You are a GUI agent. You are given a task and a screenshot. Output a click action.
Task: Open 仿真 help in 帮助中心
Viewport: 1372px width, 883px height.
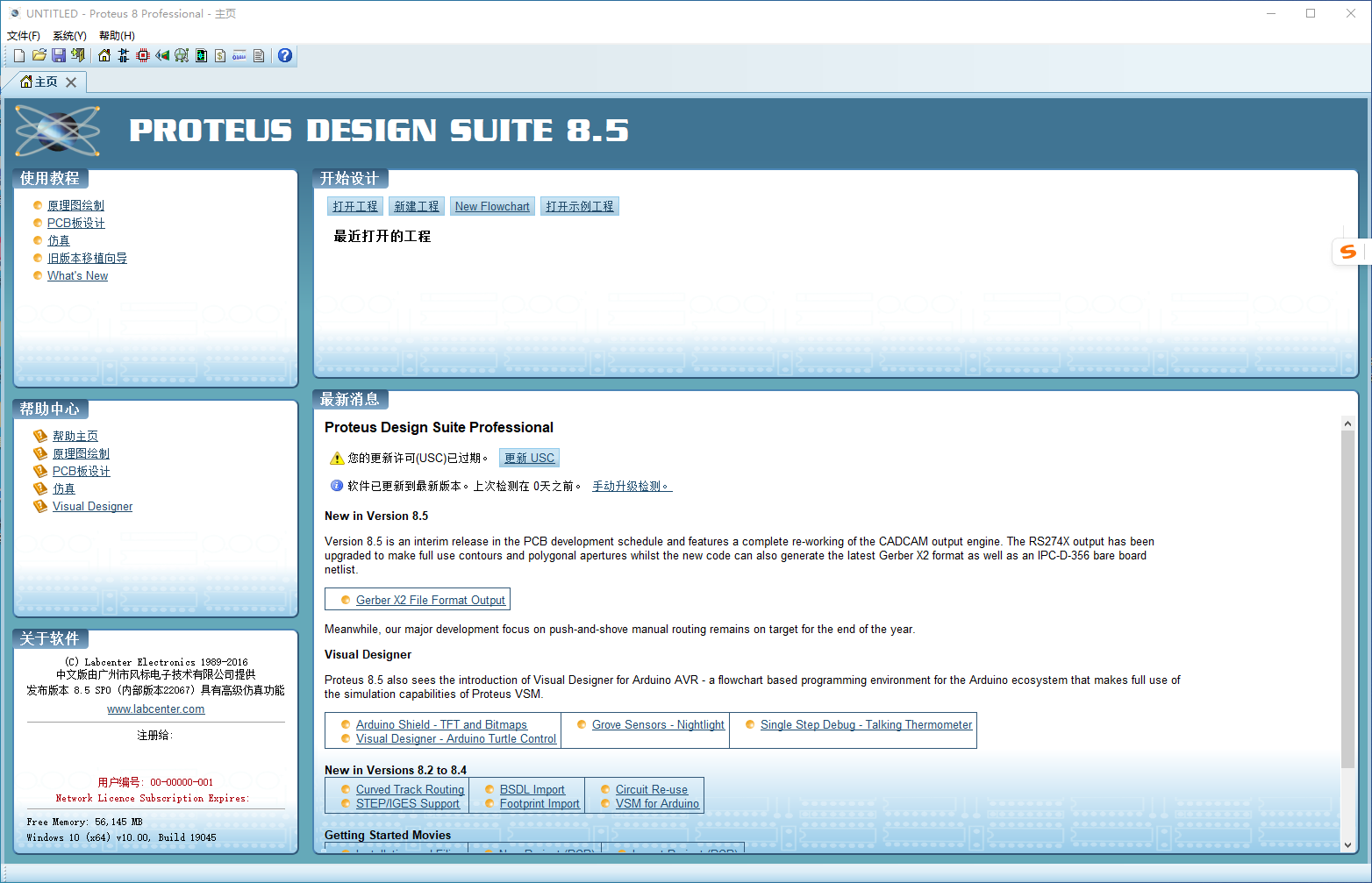tap(64, 488)
